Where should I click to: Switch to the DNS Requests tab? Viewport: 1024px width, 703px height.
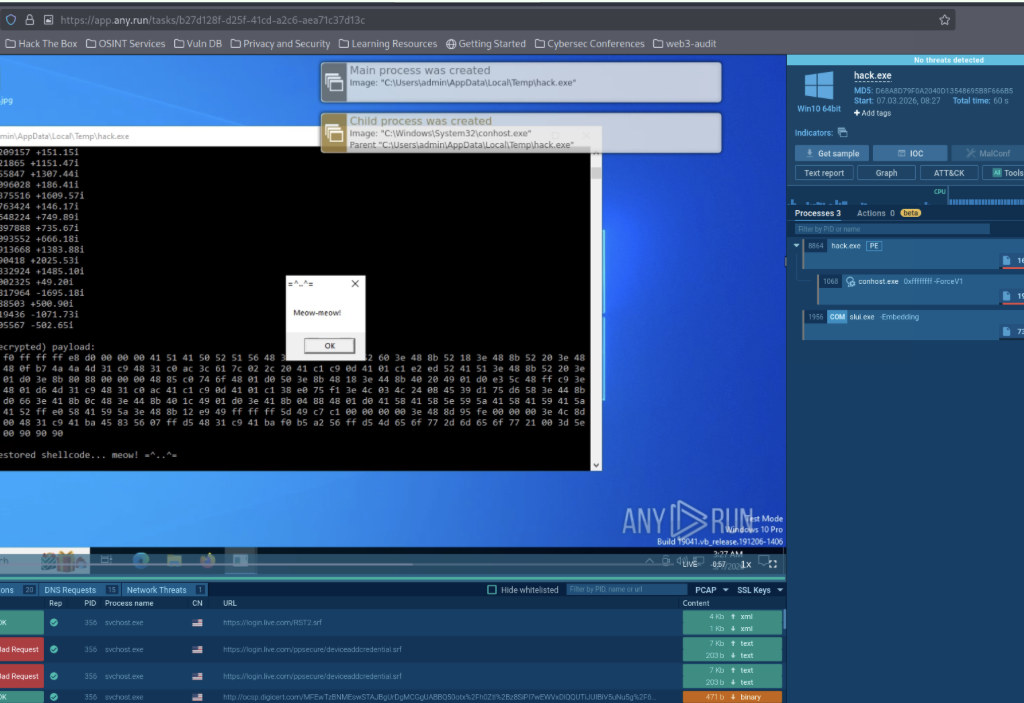[70, 590]
